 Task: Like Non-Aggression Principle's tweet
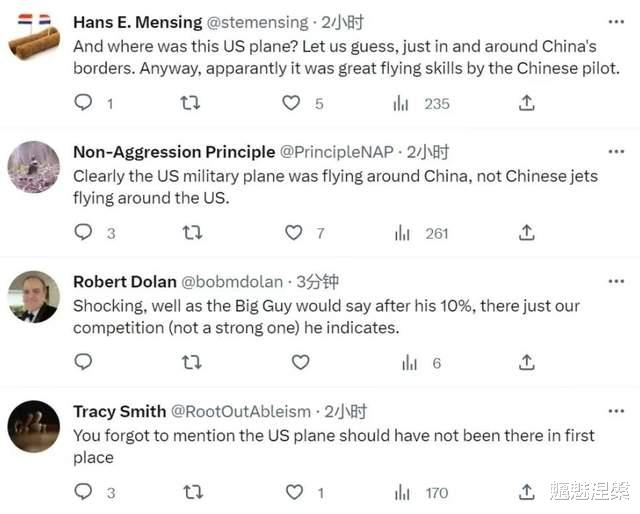[x=293, y=232]
